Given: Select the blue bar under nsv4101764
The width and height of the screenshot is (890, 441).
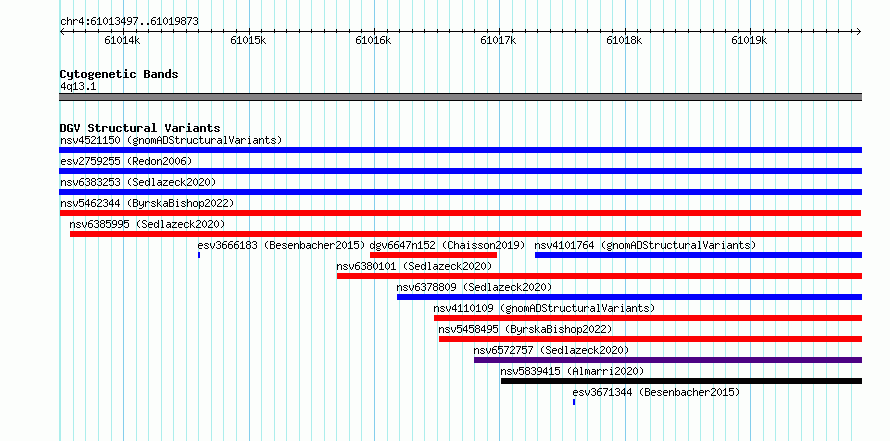Looking at the screenshot, I should pos(698,255).
